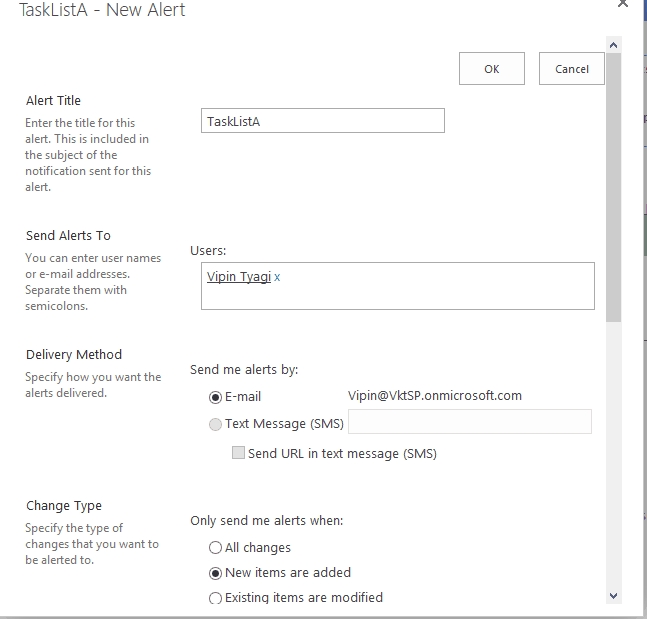Click the Change Type heading

64,506
